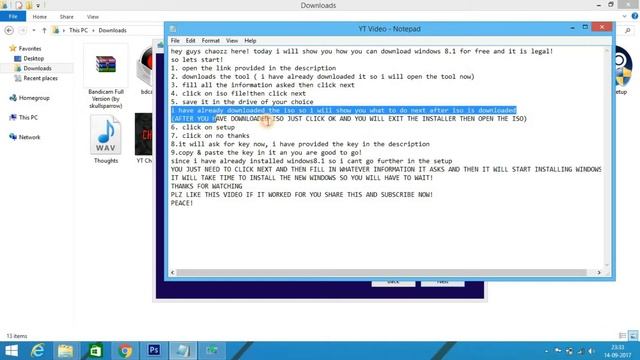Switch to large icons view in Explorer
Screen dimensions: 640x360
pos(633,336)
